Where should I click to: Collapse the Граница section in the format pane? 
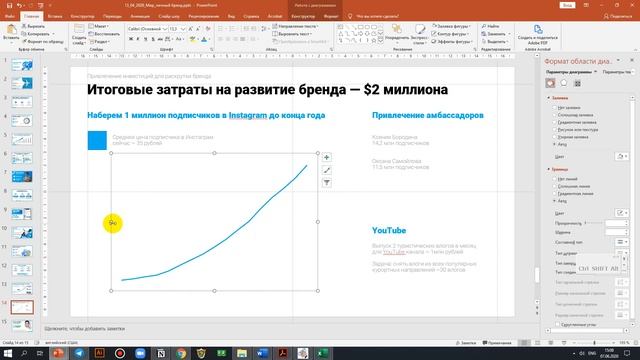tap(549, 169)
